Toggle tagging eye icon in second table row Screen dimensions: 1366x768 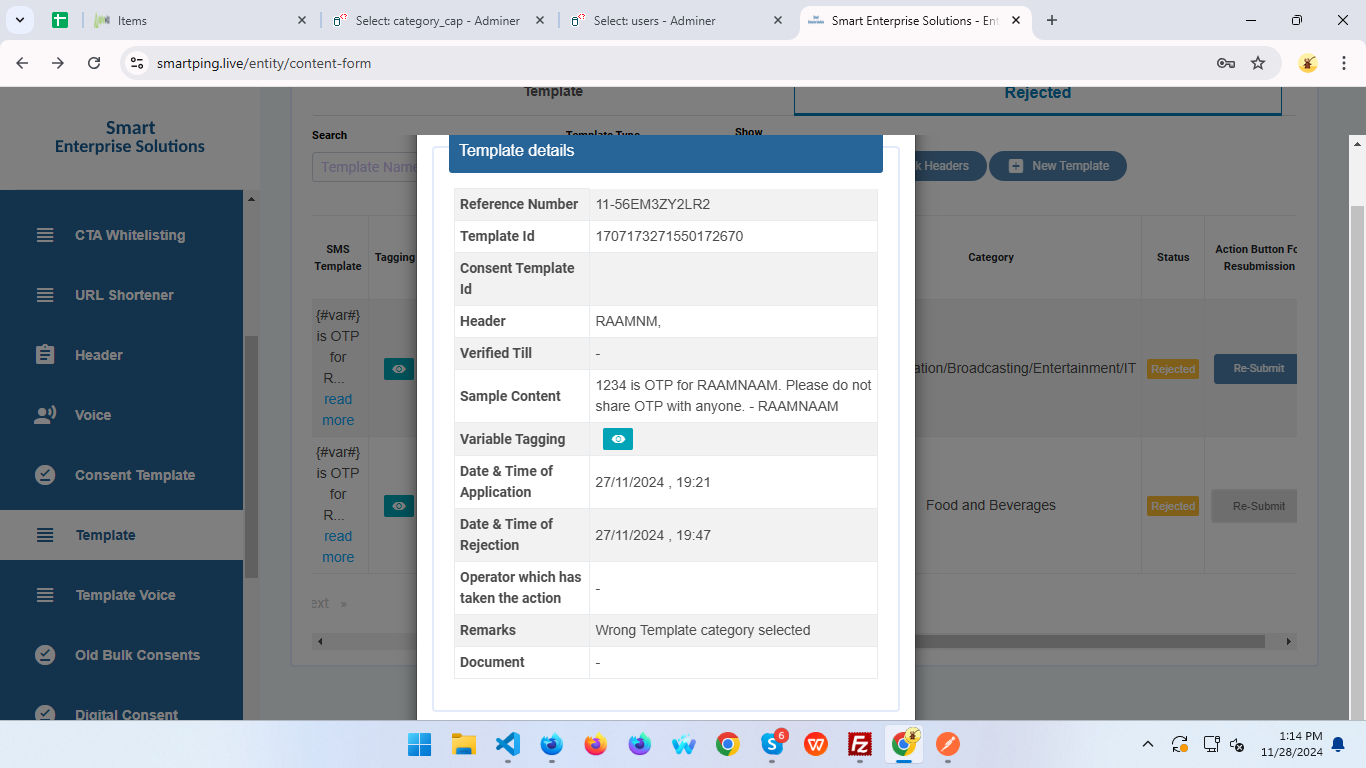click(398, 506)
